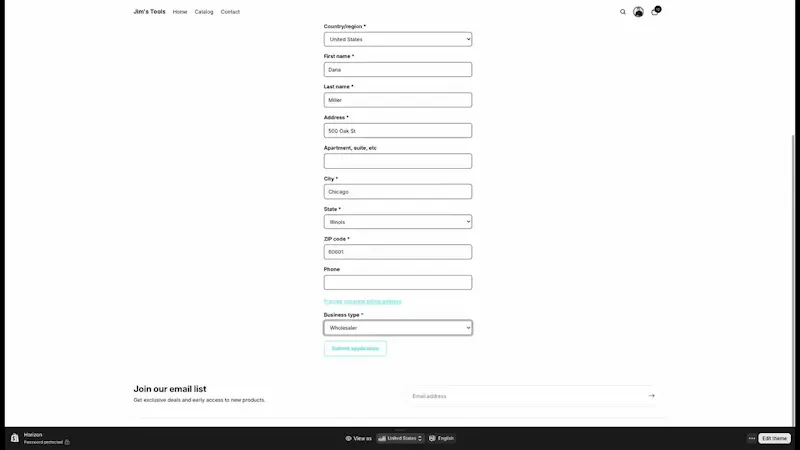The width and height of the screenshot is (800, 450).
Task: Click the password protected lock icon
Action: (x=67, y=442)
